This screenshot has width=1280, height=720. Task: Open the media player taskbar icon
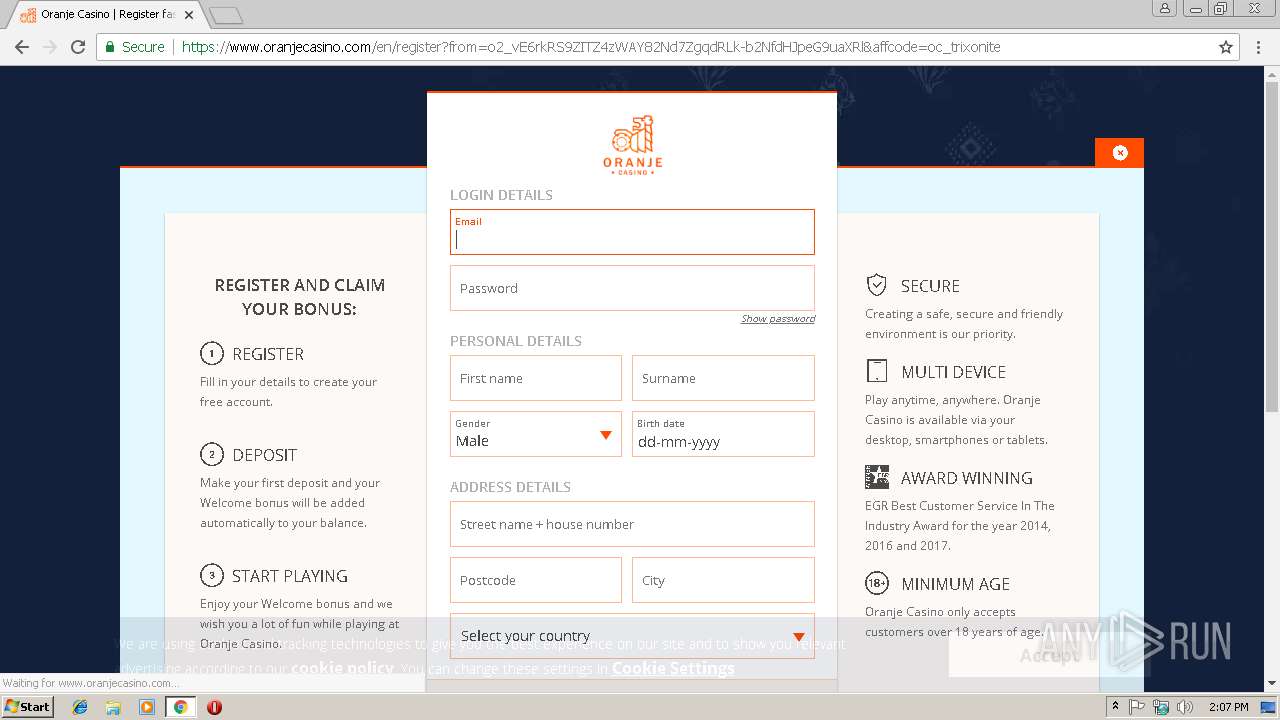click(x=147, y=707)
